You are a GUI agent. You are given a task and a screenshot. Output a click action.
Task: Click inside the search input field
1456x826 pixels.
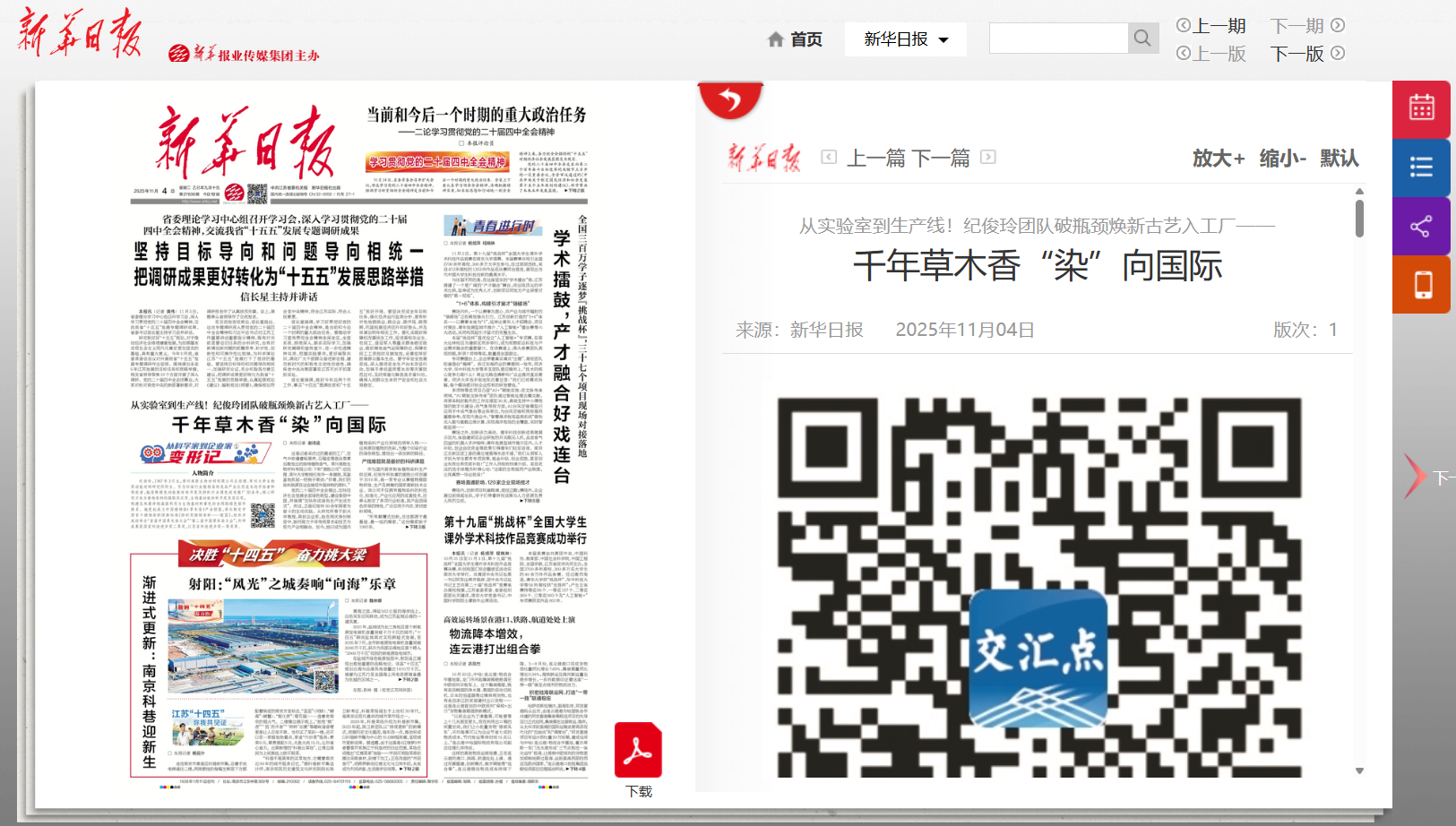[x=1058, y=39]
